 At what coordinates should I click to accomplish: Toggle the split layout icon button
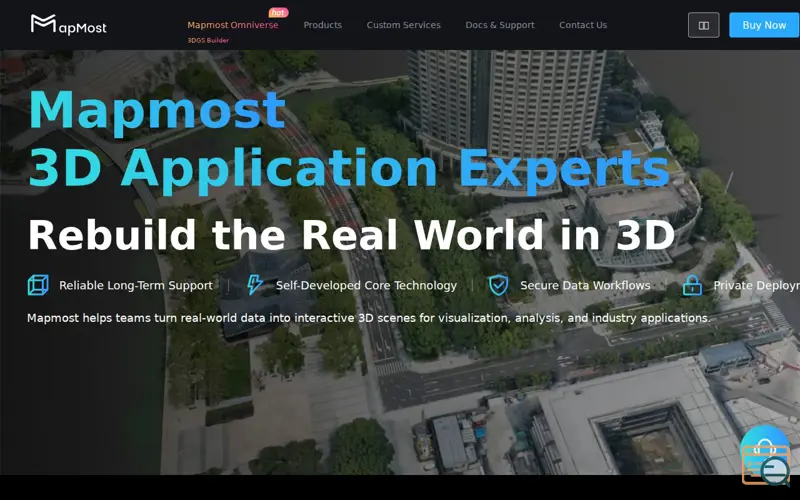tap(704, 25)
